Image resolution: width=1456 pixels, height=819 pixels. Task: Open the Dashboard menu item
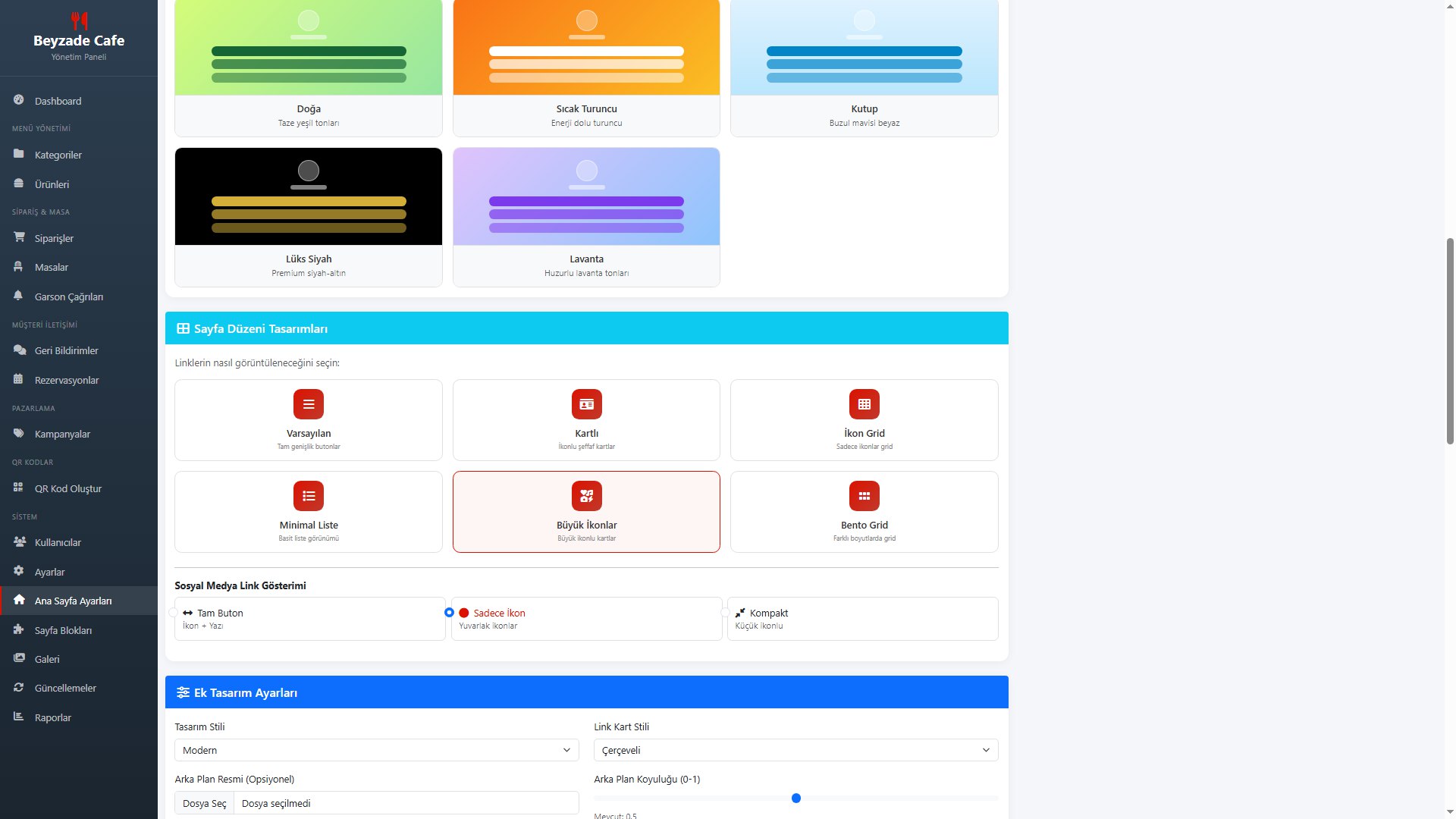coord(58,101)
